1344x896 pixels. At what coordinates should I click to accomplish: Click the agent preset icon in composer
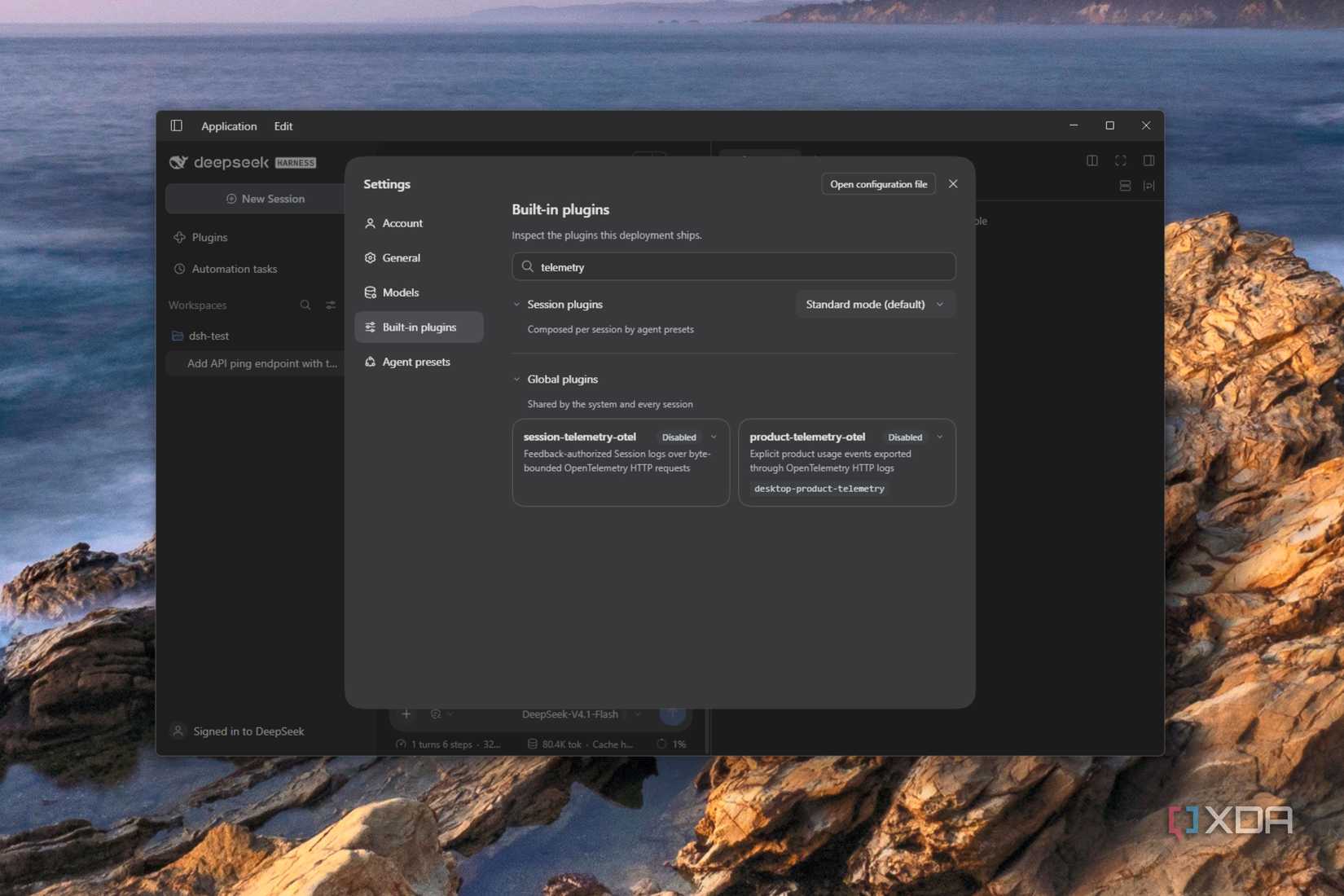click(437, 714)
